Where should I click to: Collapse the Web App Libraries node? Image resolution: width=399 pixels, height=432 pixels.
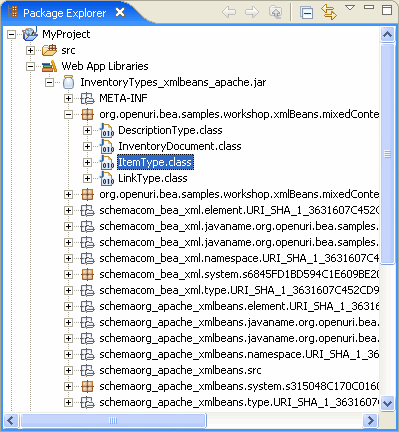[30, 66]
